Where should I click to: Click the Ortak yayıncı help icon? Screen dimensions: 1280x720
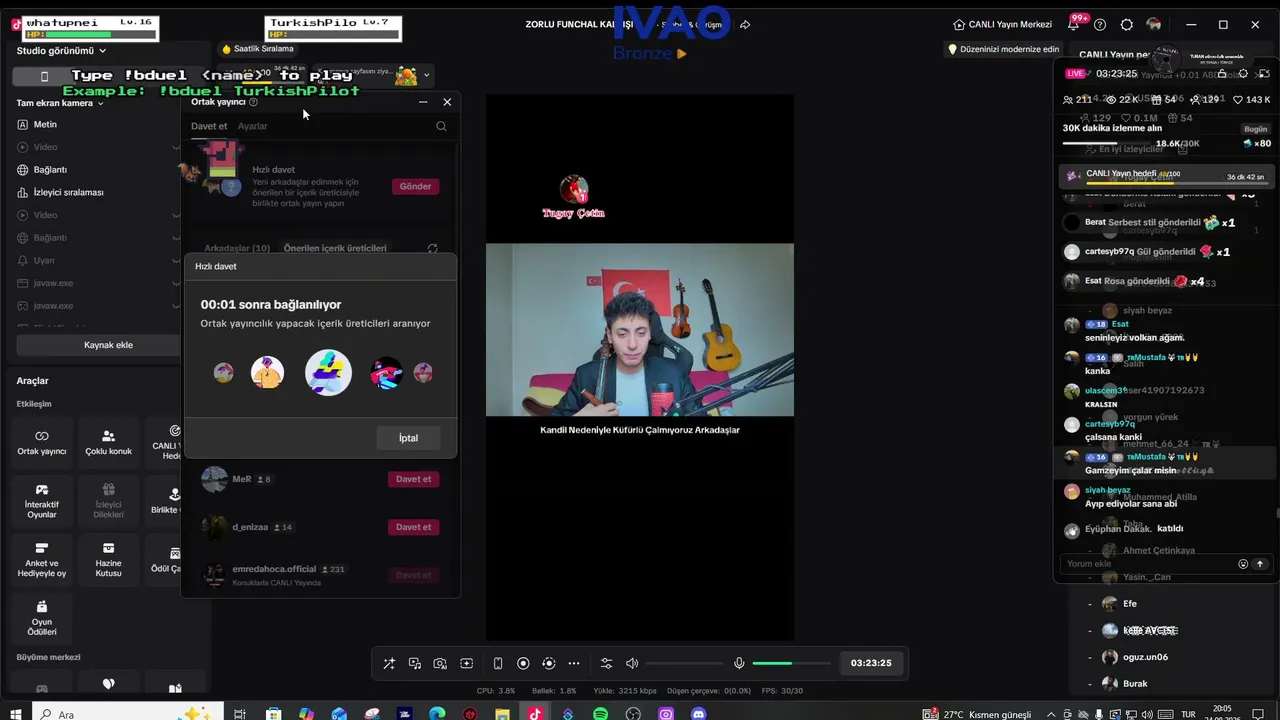[253, 102]
